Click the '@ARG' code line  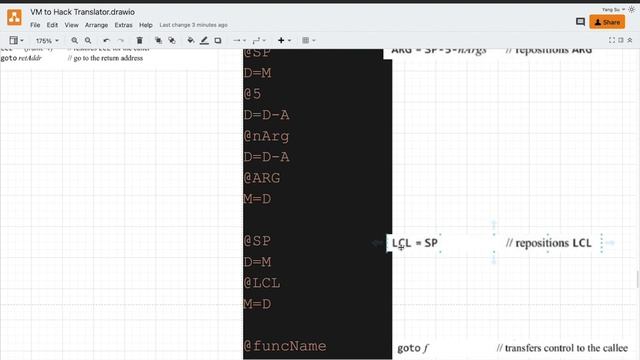coord(262,178)
